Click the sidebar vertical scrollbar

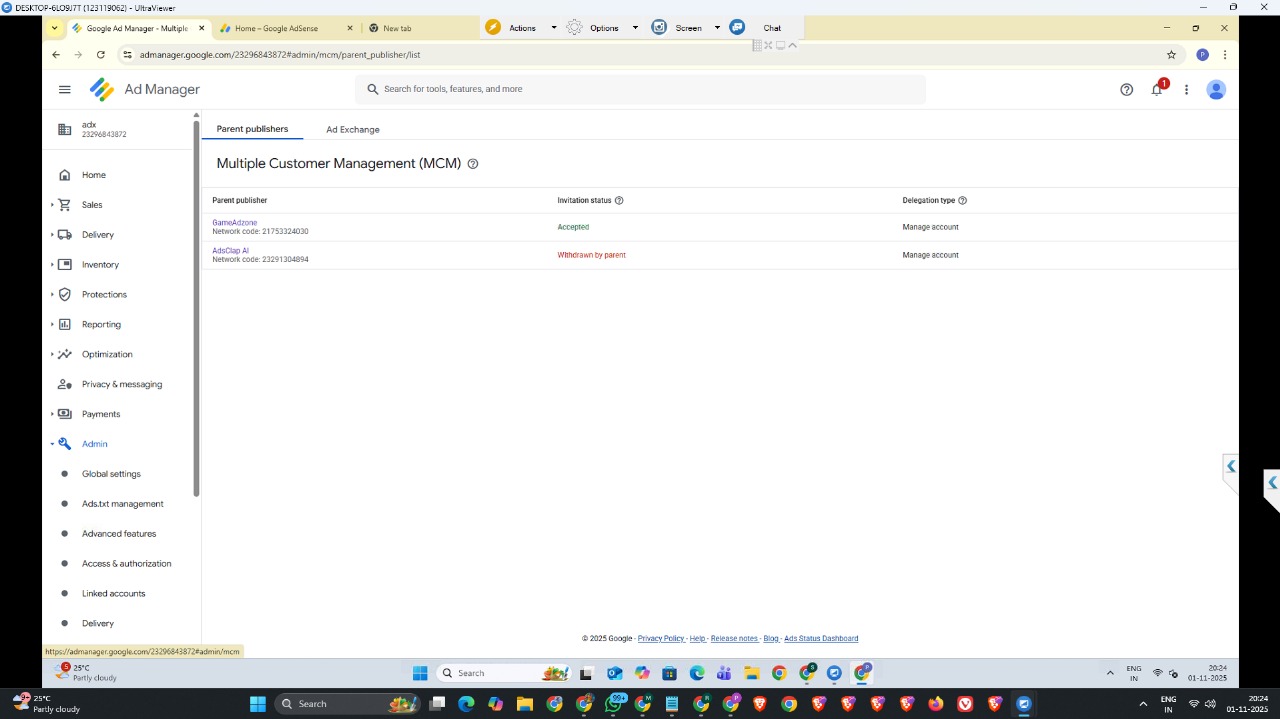[x=196, y=300]
